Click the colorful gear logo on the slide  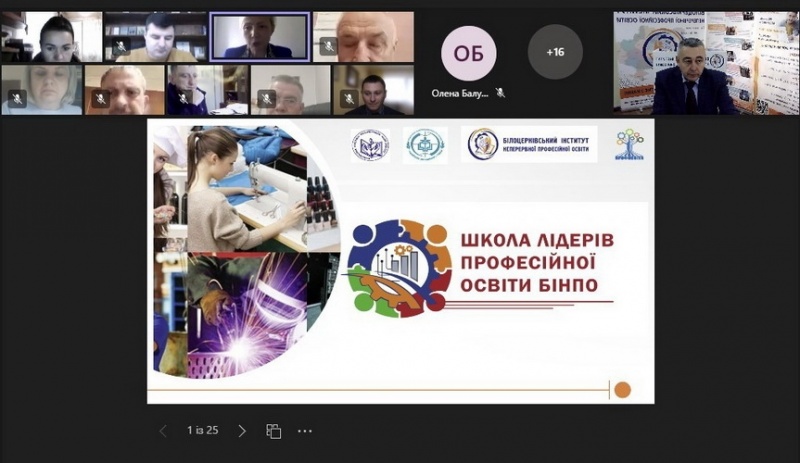pyautogui.click(x=398, y=268)
